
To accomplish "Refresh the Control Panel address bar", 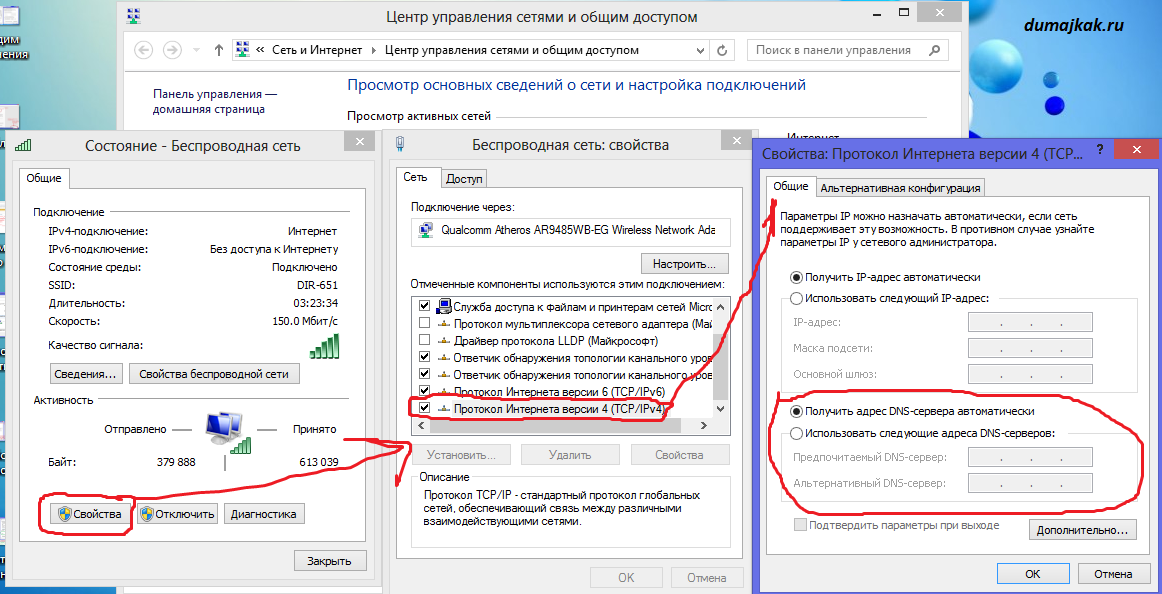I will point(722,50).
